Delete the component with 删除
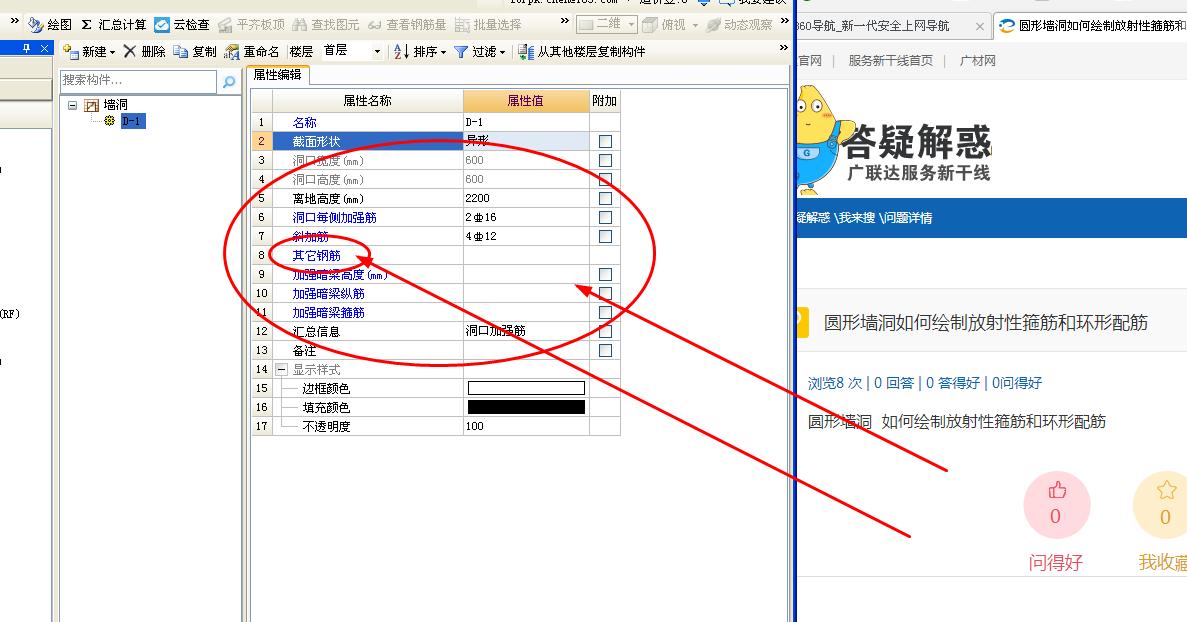 point(144,51)
